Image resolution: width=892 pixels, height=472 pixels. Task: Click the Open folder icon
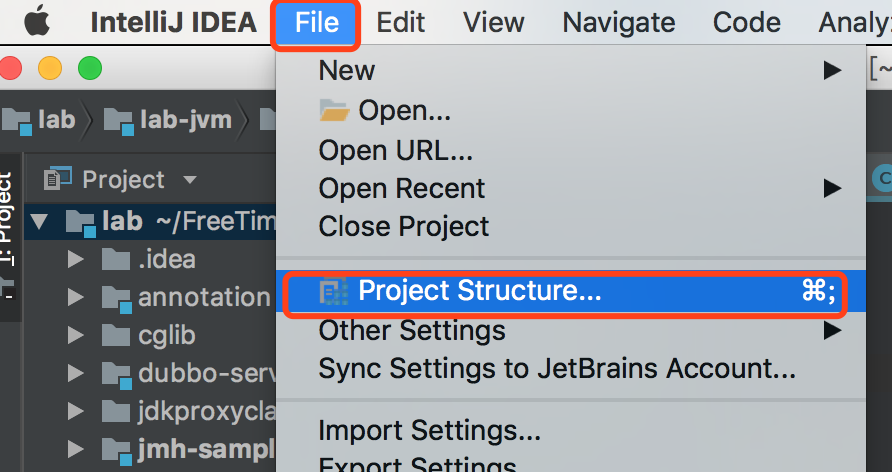pyautogui.click(x=334, y=110)
